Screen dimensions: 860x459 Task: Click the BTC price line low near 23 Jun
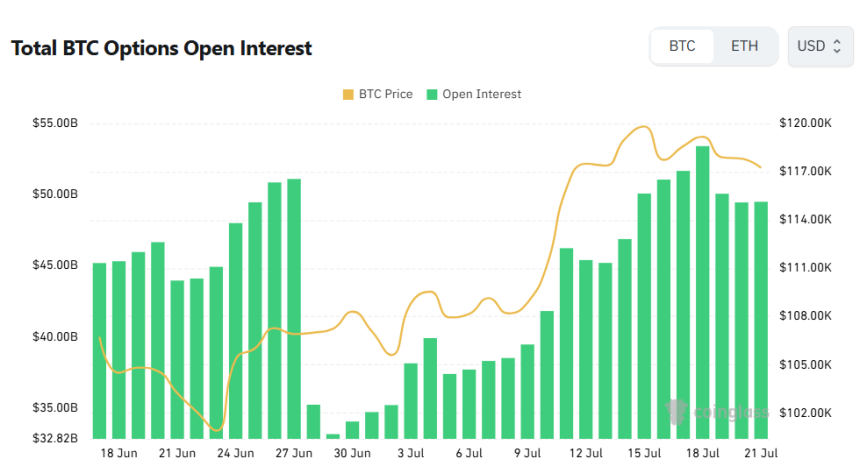[217, 429]
